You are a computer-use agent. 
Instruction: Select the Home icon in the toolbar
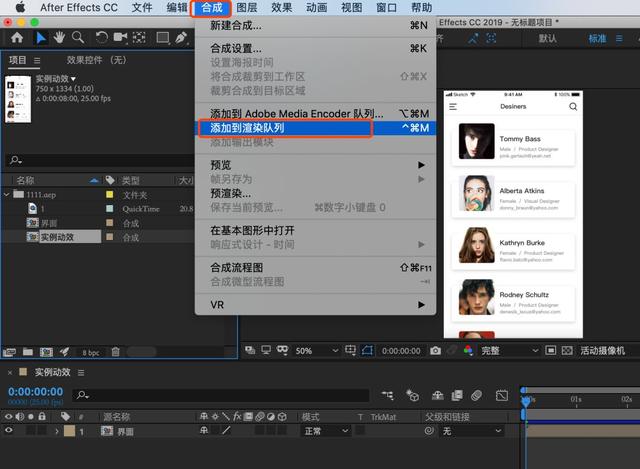17,38
